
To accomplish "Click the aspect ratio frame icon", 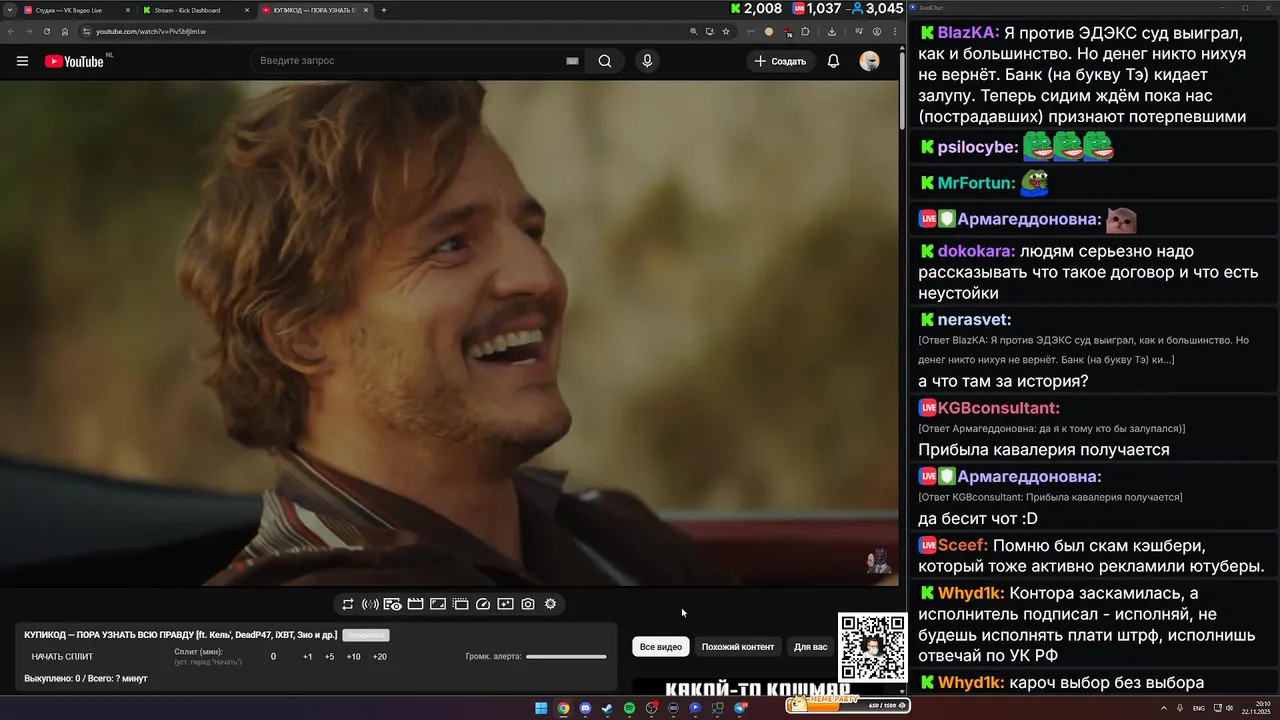I will pyautogui.click(x=438, y=604).
